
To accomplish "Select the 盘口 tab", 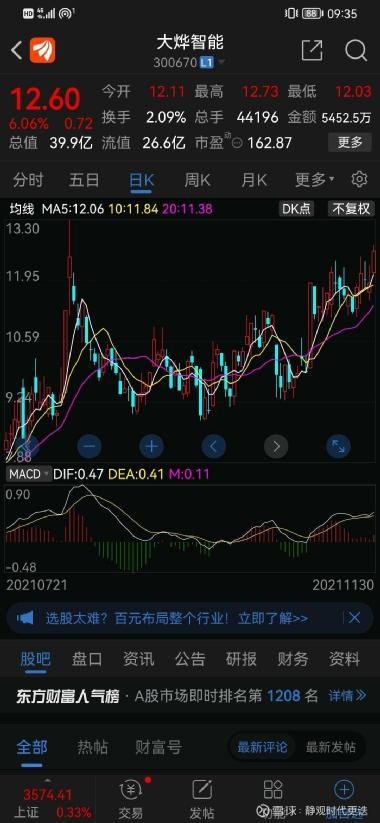I will point(87,658).
